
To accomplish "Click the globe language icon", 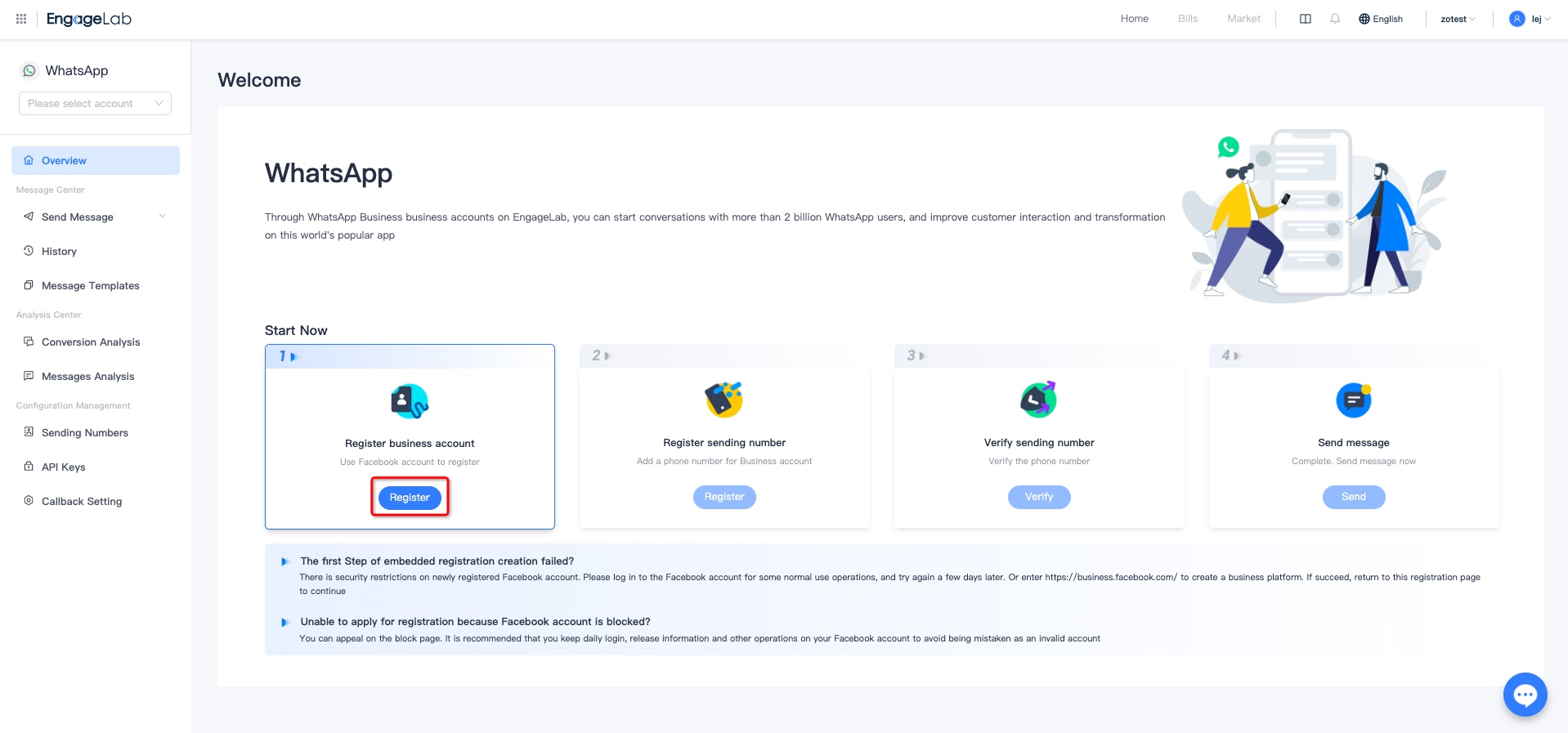I will tap(1364, 19).
